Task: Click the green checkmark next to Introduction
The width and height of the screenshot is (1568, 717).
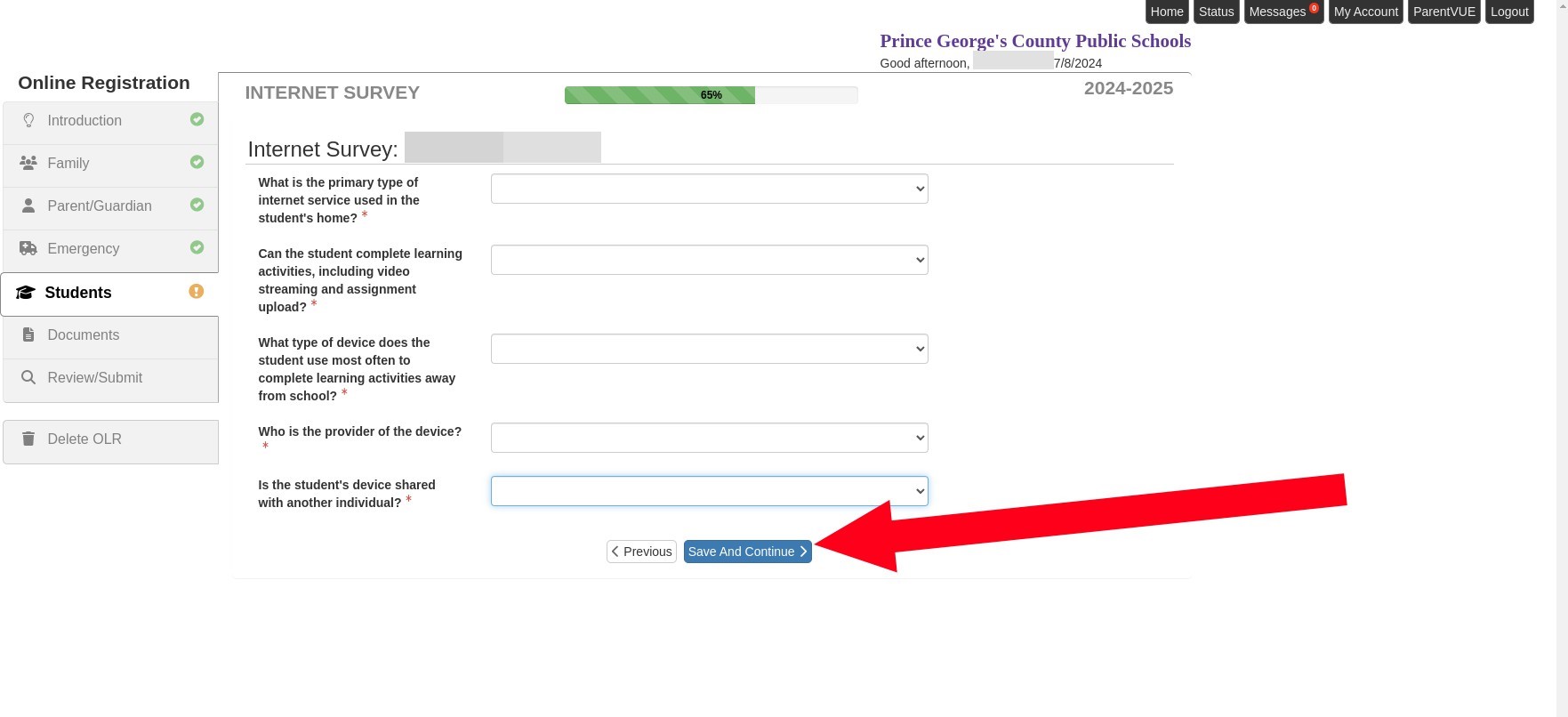Action: pyautogui.click(x=197, y=119)
